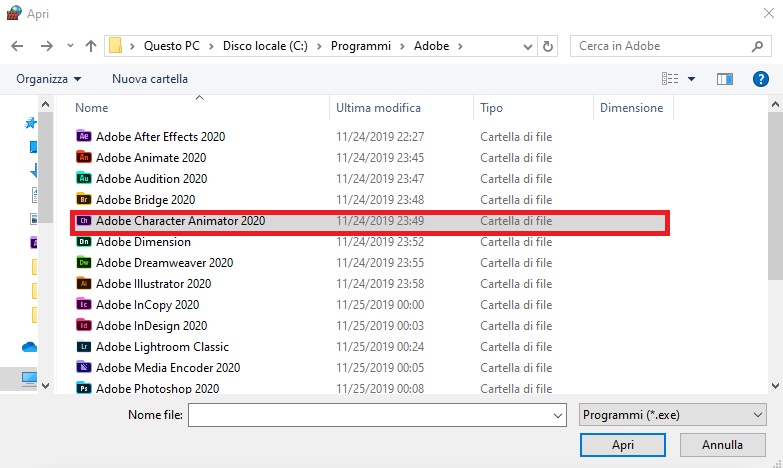Click the Adobe Media Encoder 2020 folder icon
The height and width of the screenshot is (468, 783).
tap(83, 367)
